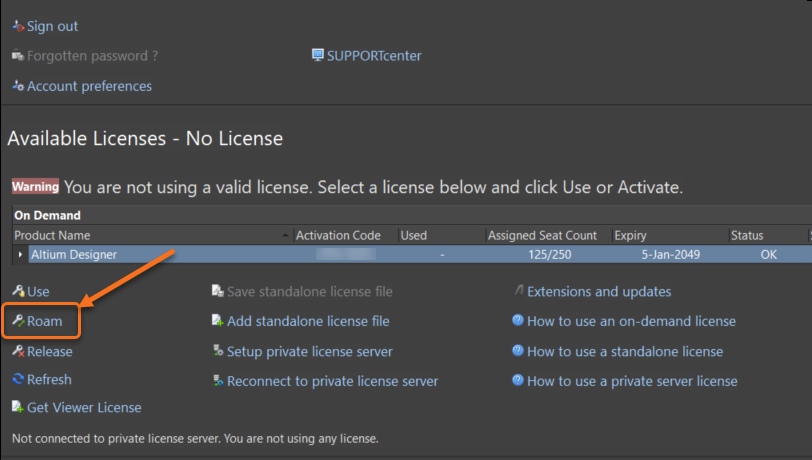This screenshot has height=460, width=812.
Task: Click the Sign out icon
Action: (18, 26)
